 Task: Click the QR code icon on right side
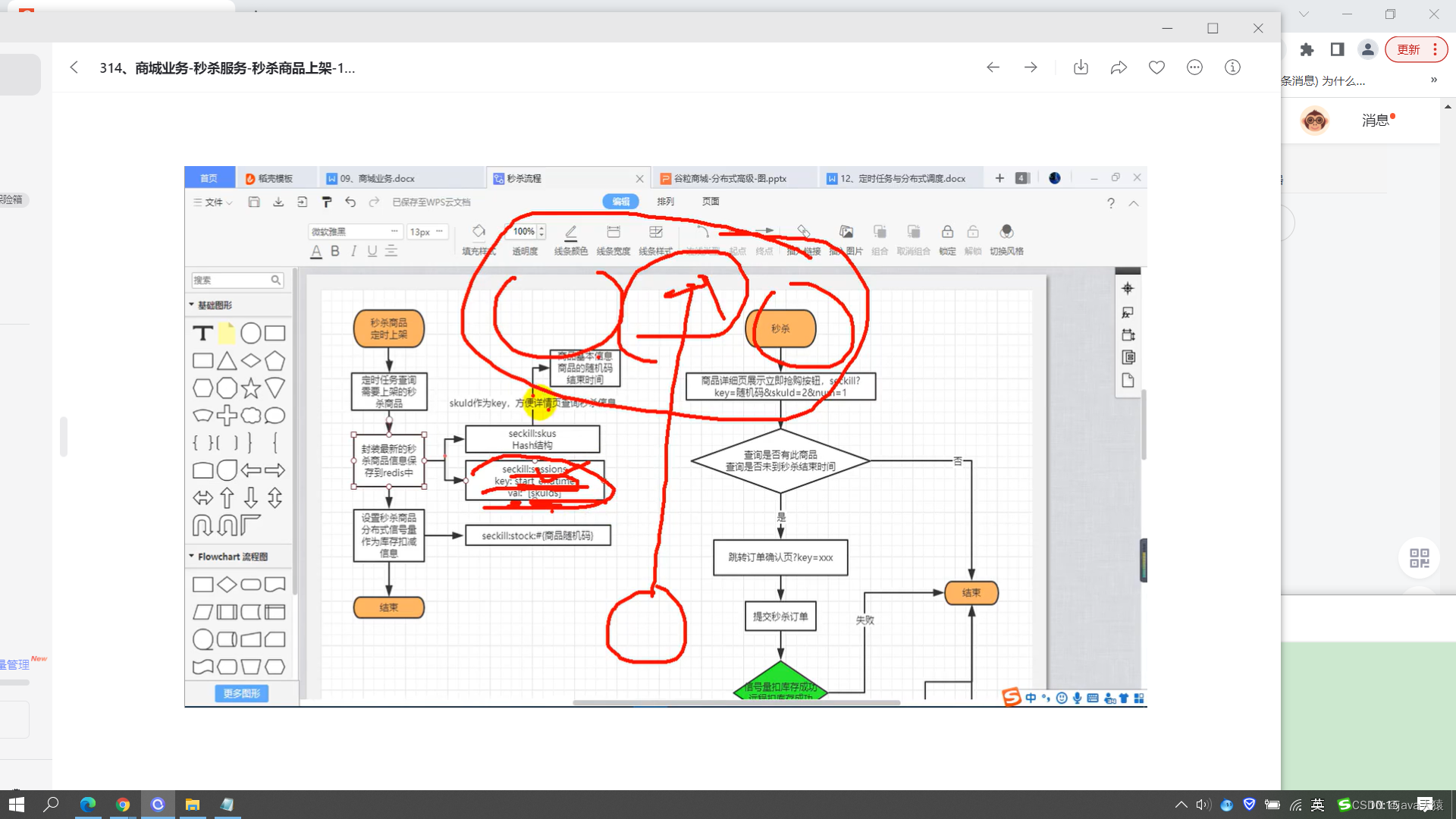tap(1419, 558)
